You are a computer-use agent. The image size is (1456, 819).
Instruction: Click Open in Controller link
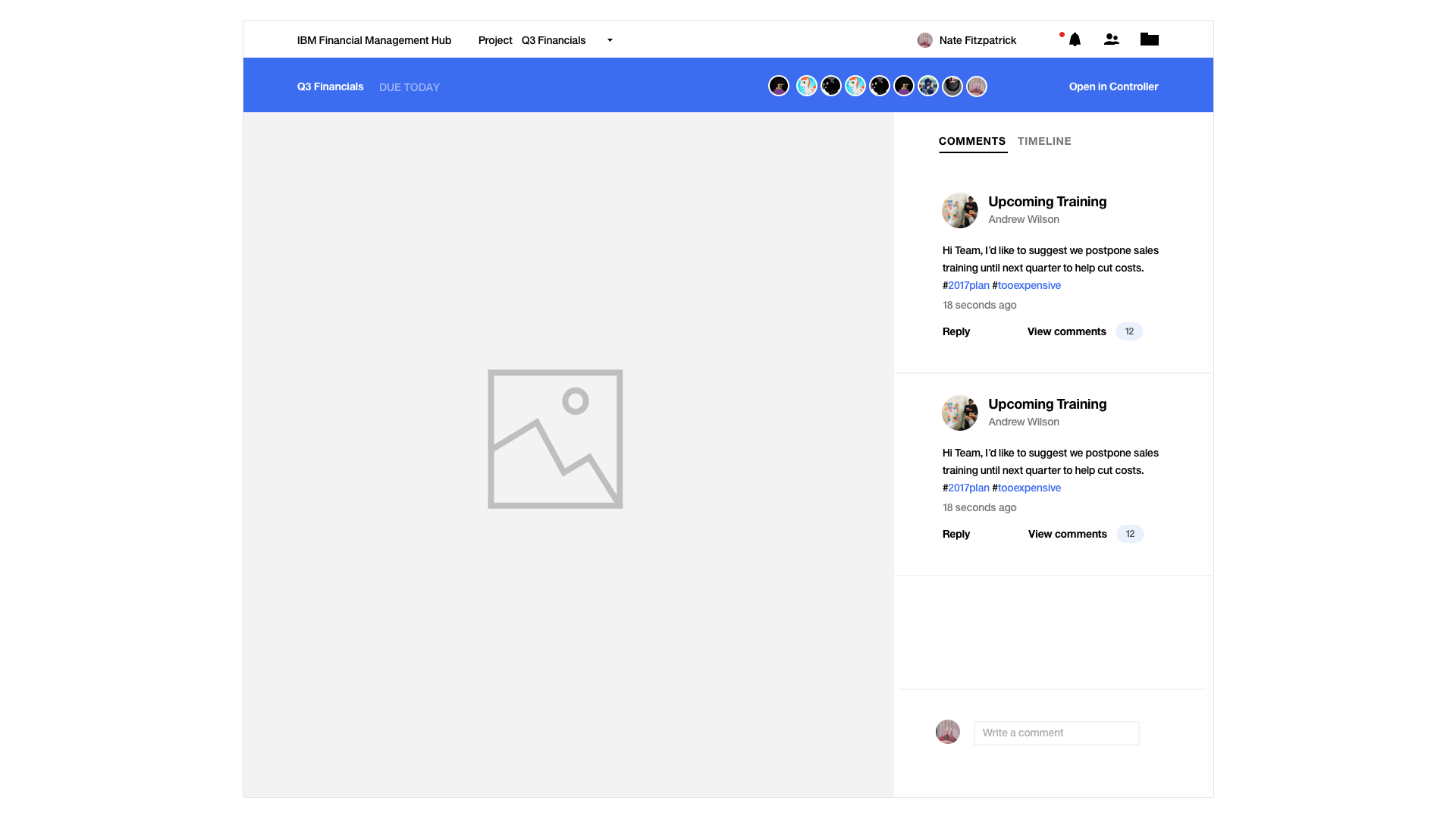1113,86
